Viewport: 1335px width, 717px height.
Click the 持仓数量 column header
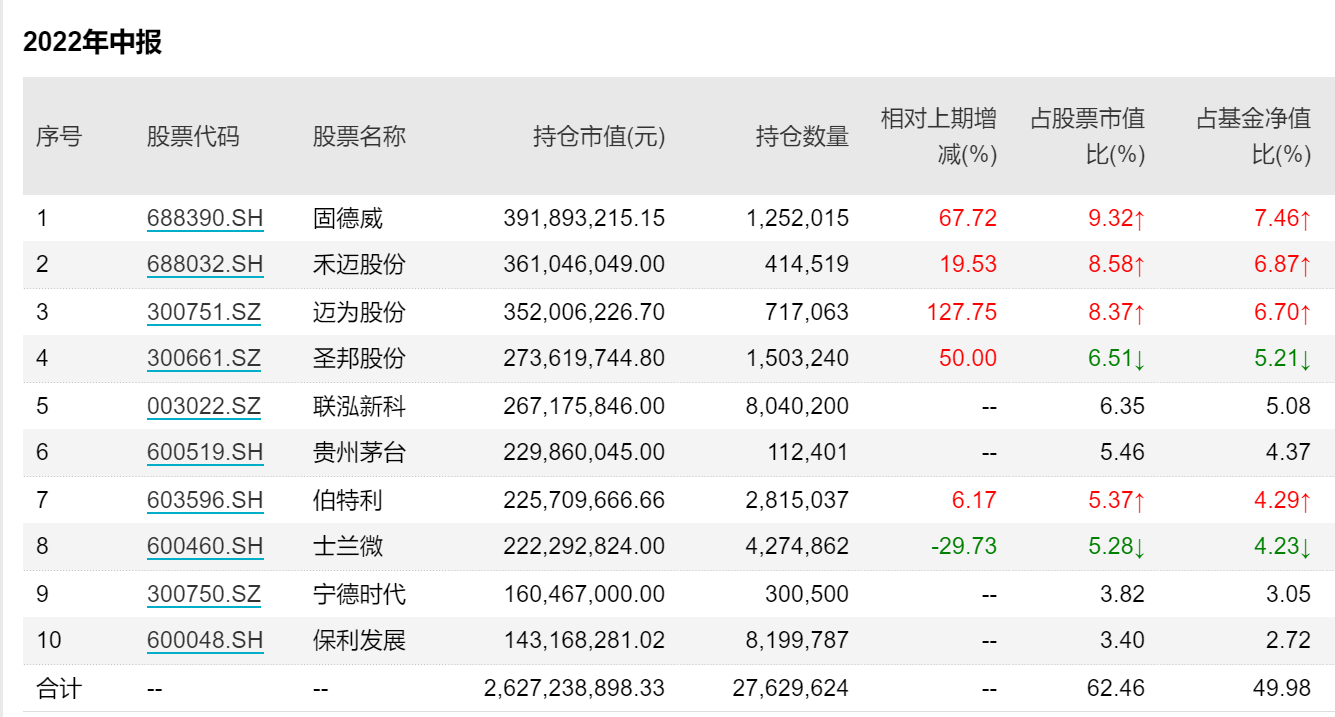(x=802, y=136)
